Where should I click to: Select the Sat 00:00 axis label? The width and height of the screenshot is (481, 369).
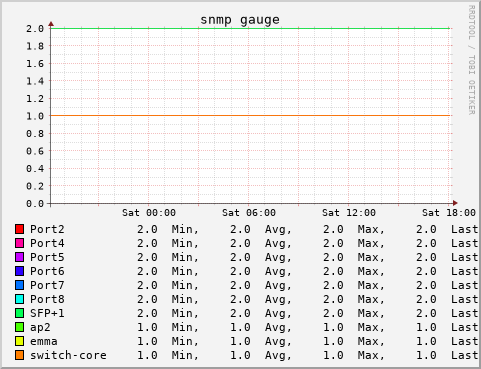point(149,213)
